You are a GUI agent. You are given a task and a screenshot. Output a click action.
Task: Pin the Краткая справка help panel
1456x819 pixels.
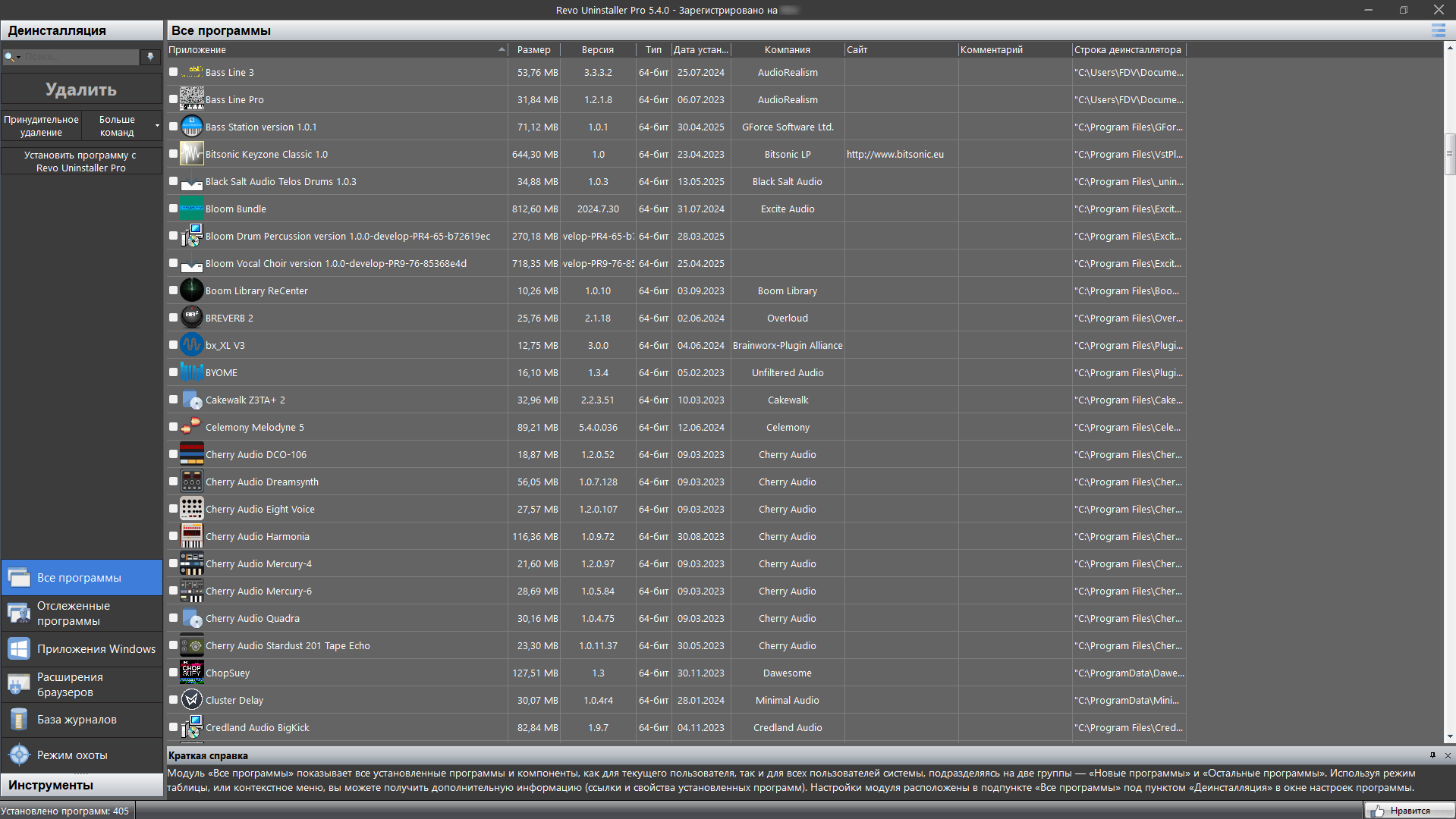(x=1432, y=755)
